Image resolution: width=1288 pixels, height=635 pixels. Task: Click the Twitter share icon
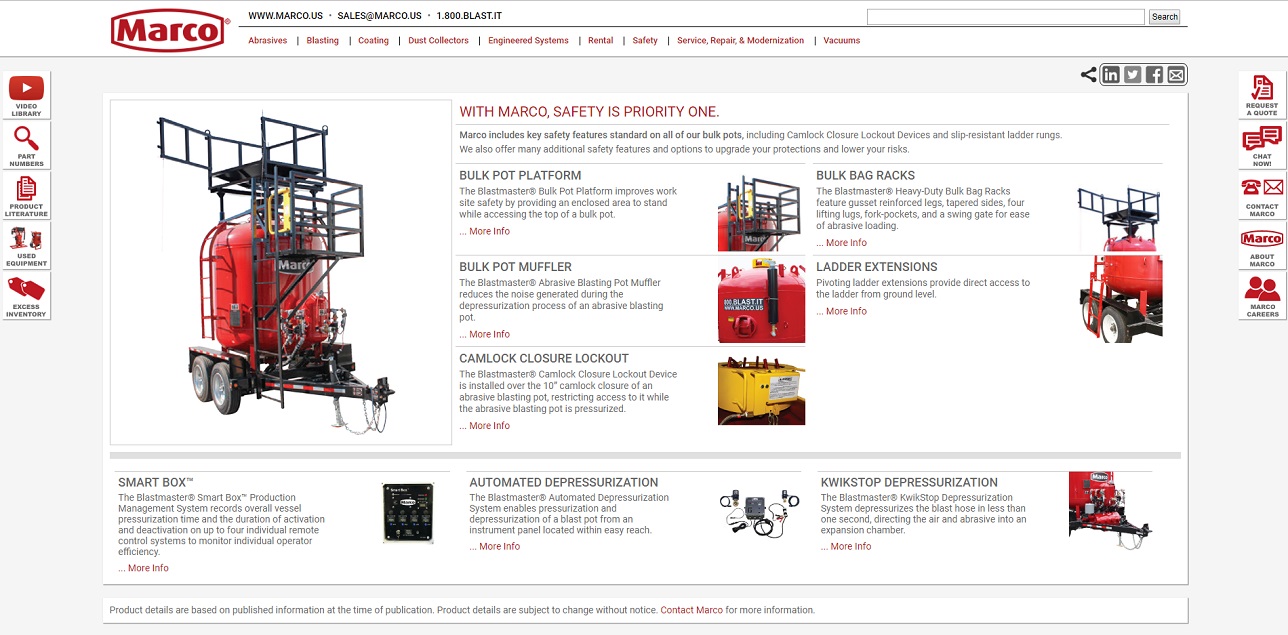coord(1132,74)
